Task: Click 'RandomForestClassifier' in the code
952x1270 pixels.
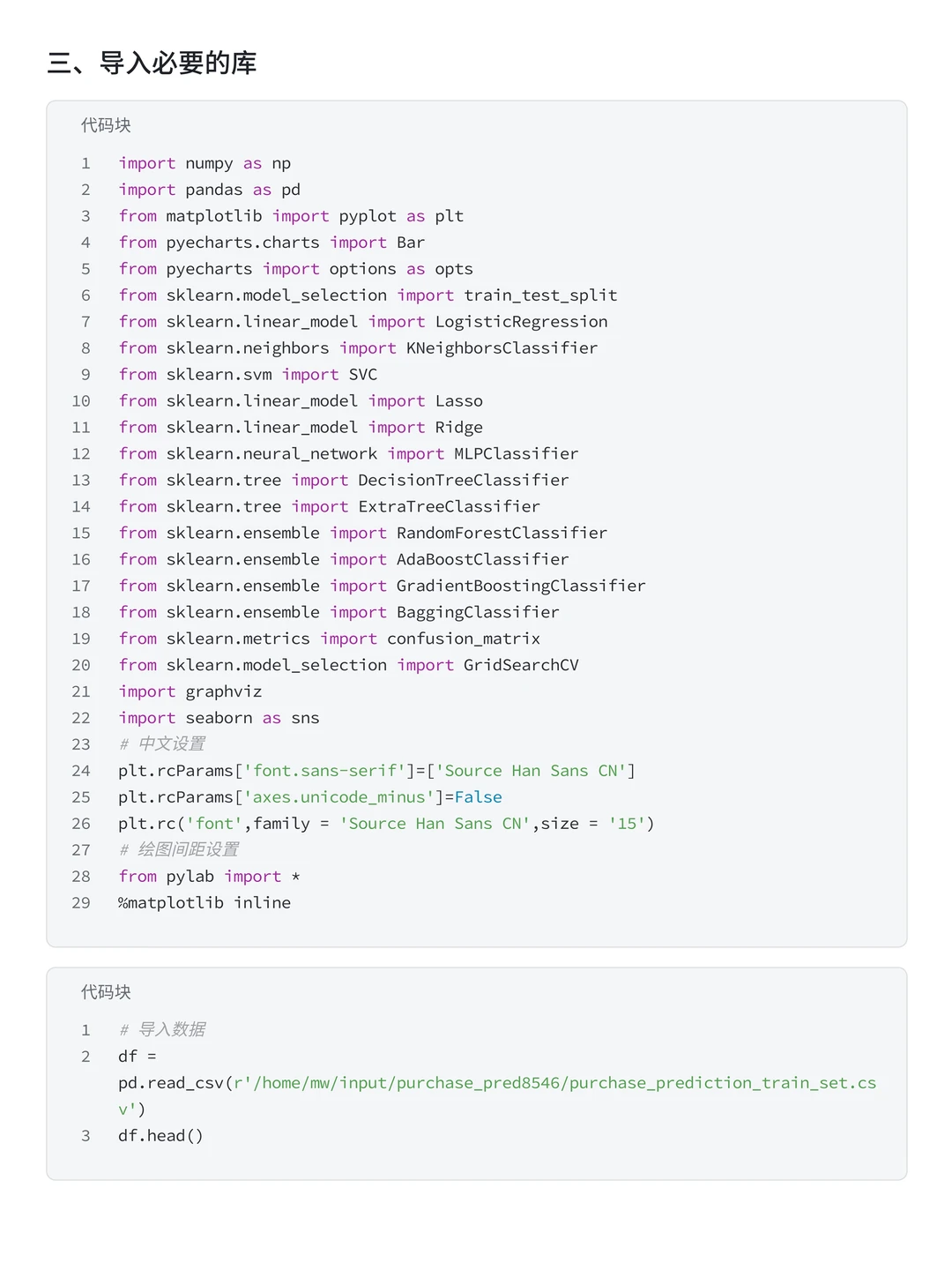Action: click(502, 534)
